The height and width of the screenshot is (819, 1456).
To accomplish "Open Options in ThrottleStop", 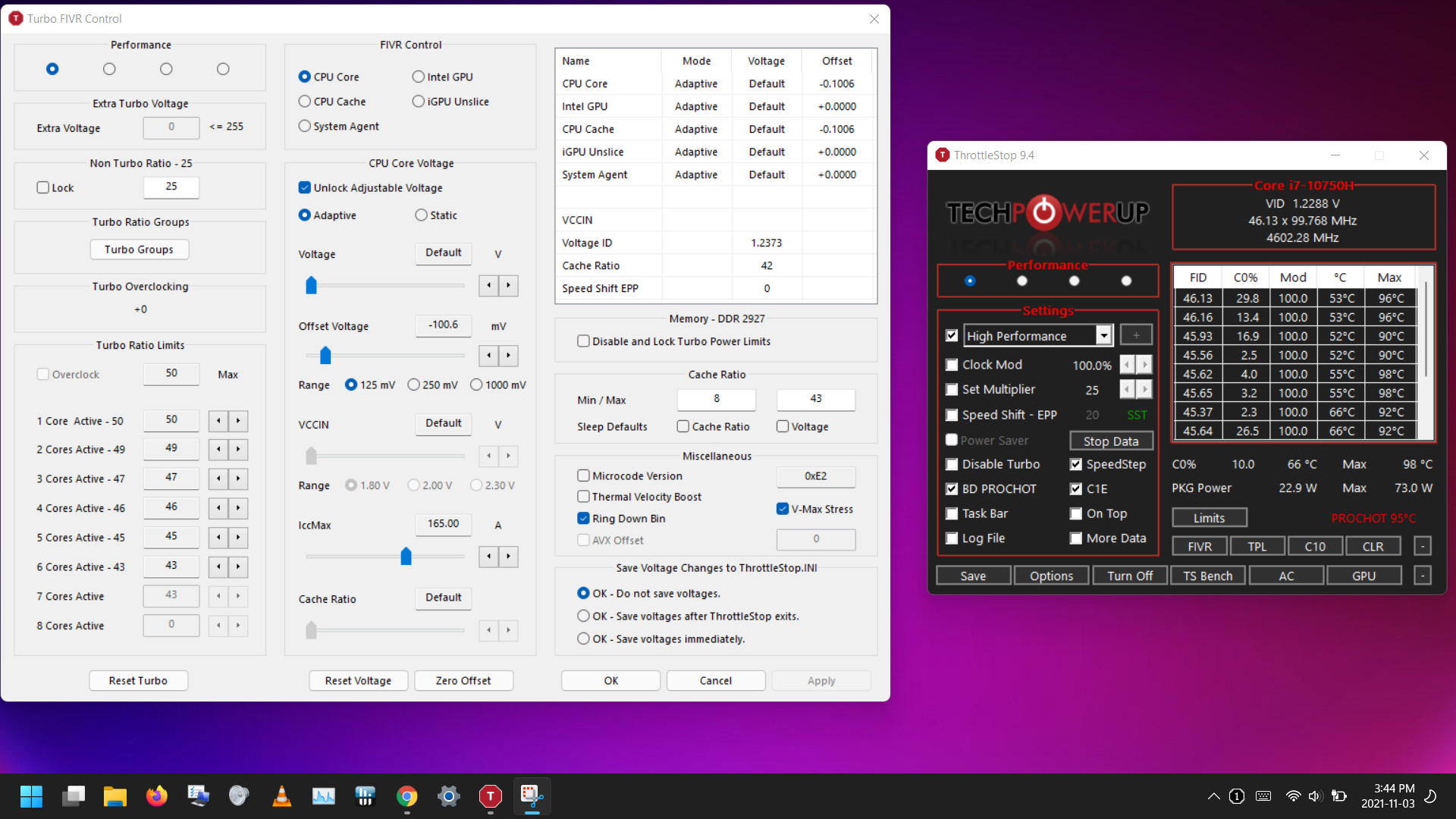I will [1051, 576].
